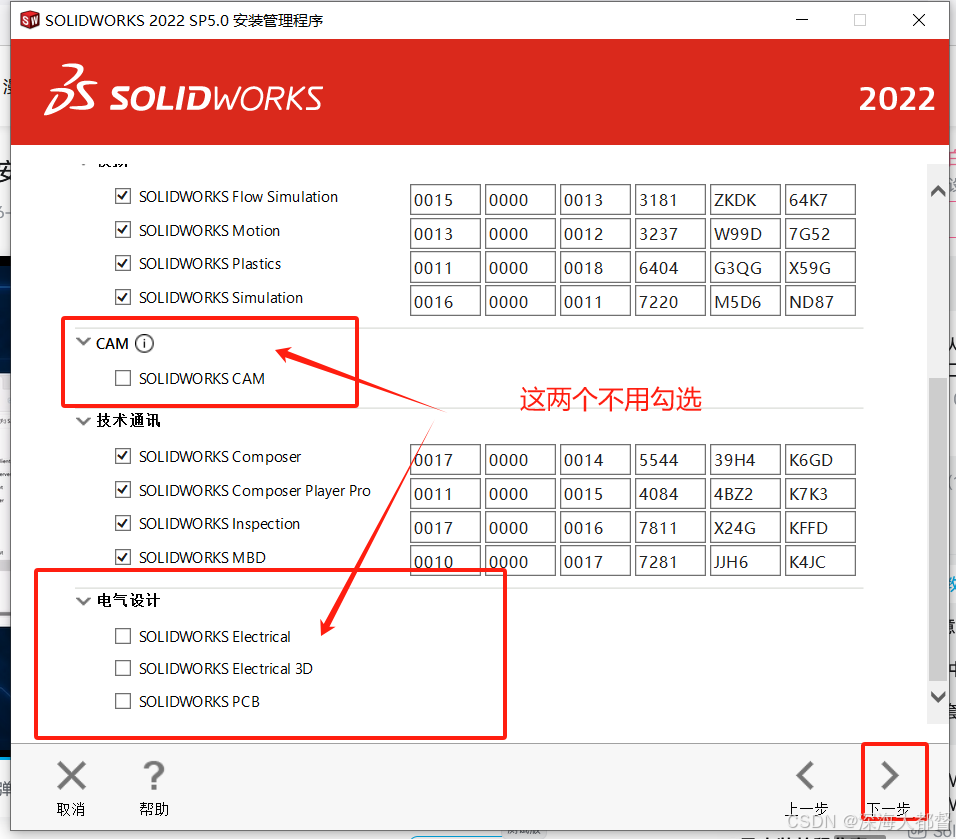Toggle SOLIDWORKS Composer Player Pro checkbox
Viewport: 956px width, 839px height.
click(123, 490)
